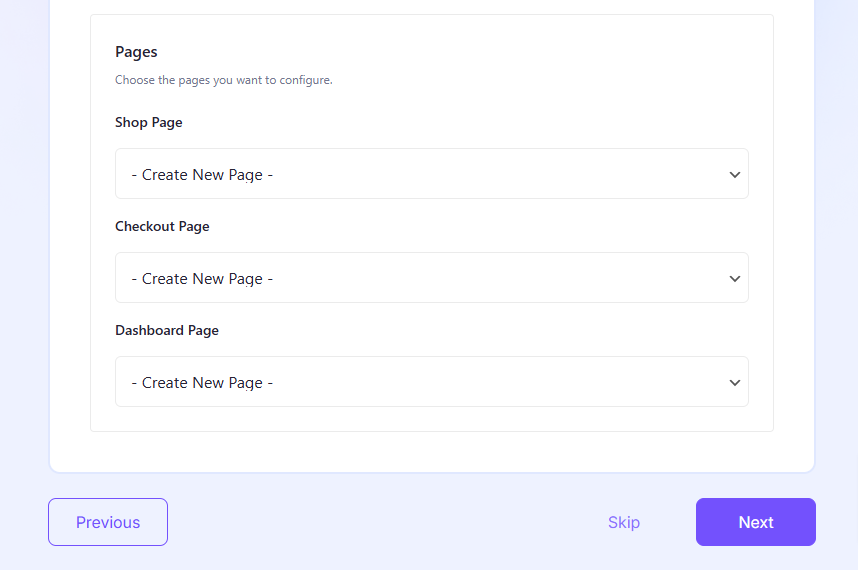
Task: Click 'Choose the pages you want to configure.' text
Action: pos(224,80)
